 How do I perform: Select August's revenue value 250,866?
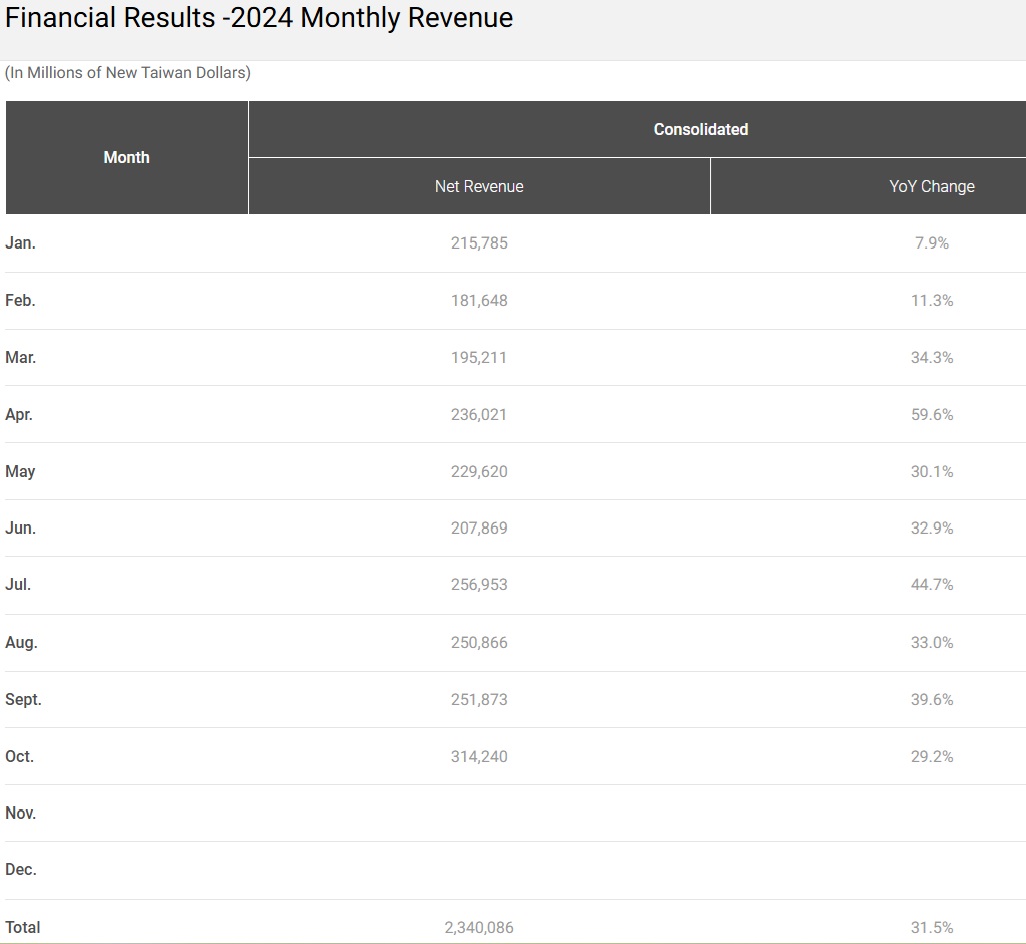tap(478, 642)
